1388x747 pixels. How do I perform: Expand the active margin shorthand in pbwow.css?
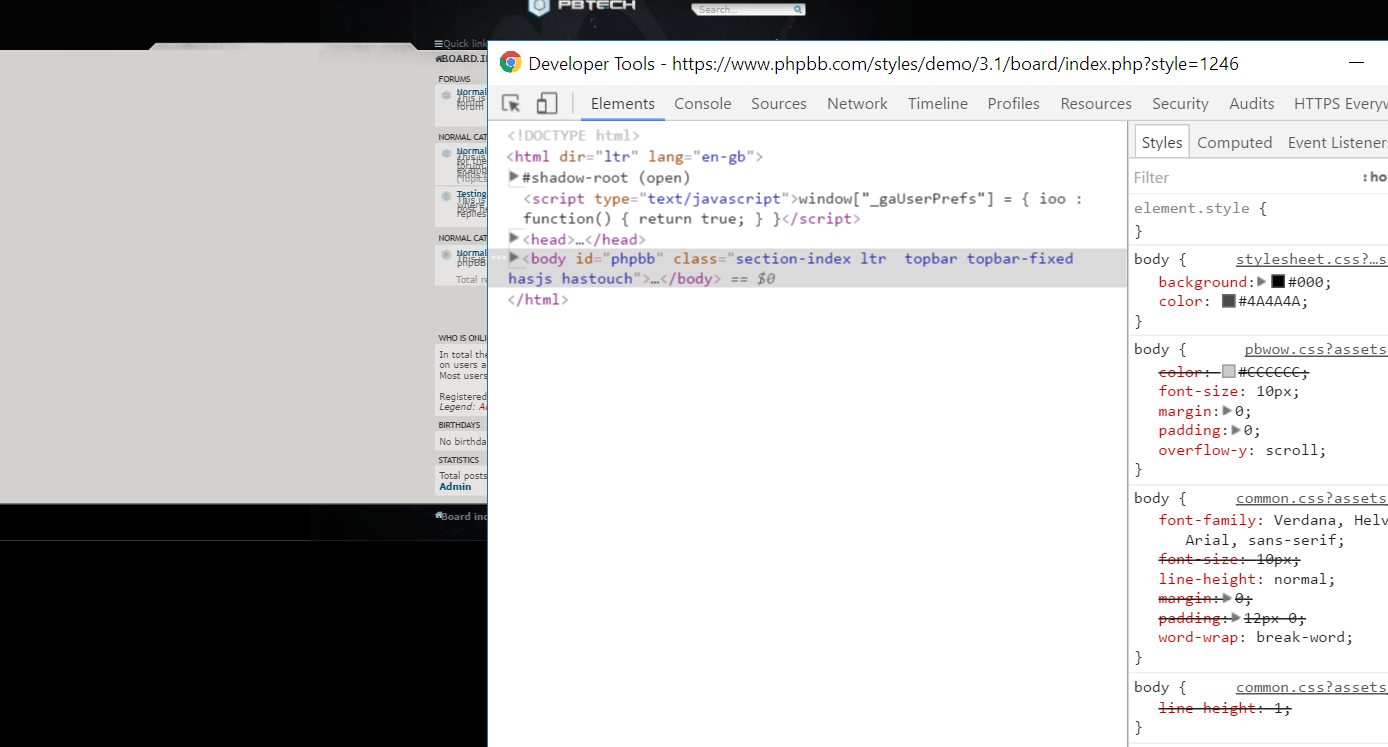click(x=1228, y=411)
